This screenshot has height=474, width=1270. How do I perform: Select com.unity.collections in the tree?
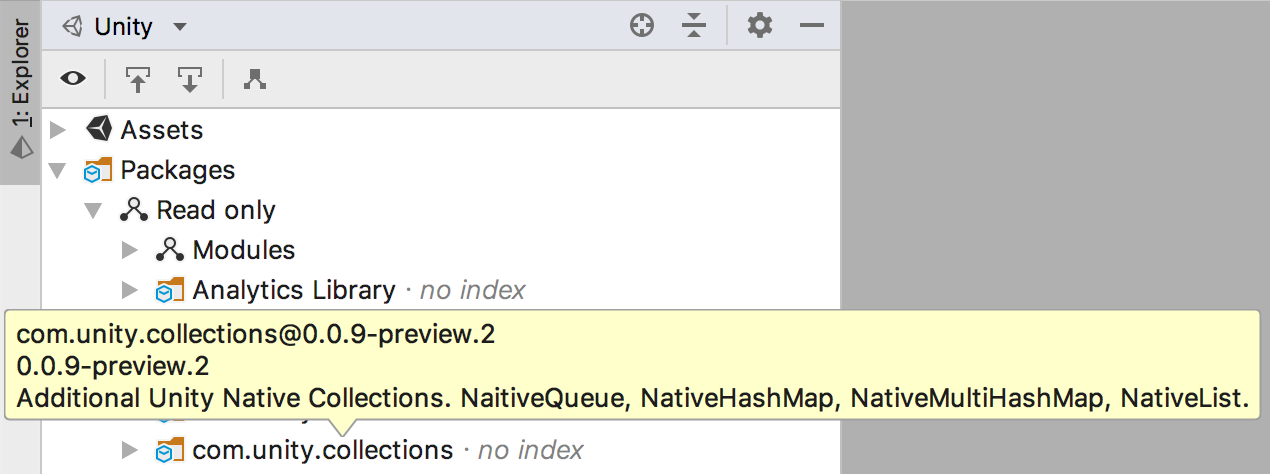click(x=323, y=451)
